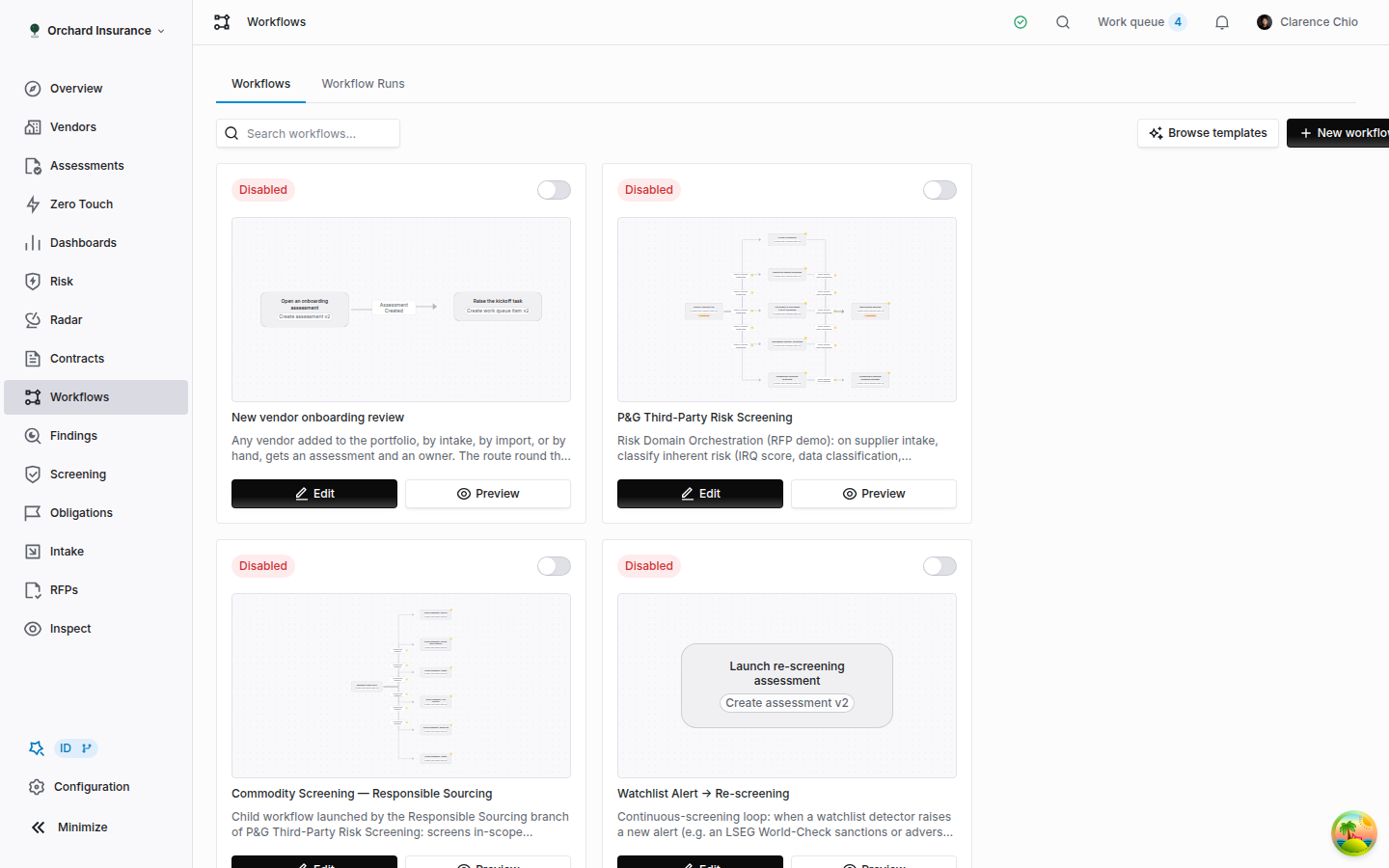Click the Findings search icon
Screen dimensions: 1389x868
pos(33,436)
